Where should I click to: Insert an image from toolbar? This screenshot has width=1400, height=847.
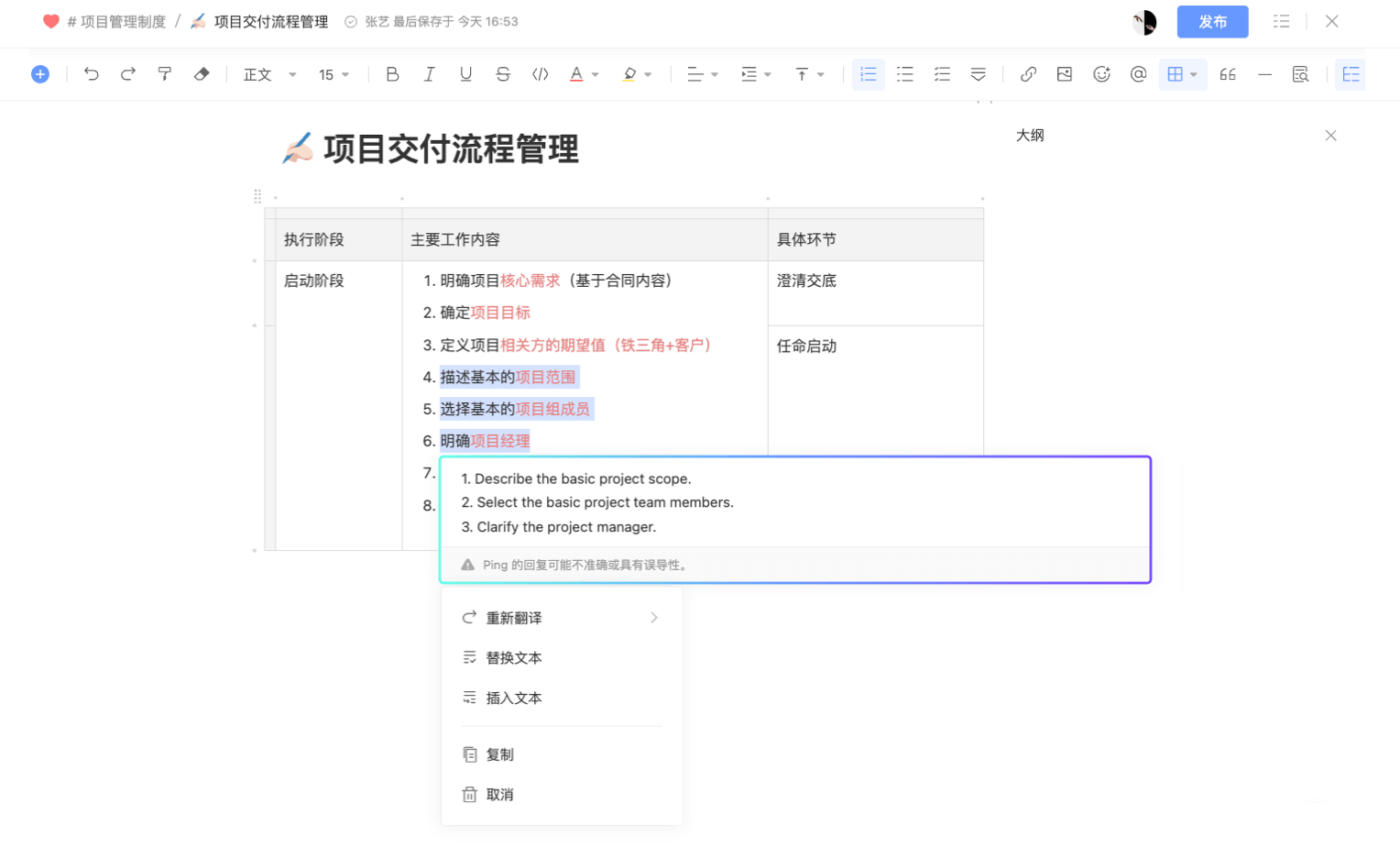(x=1065, y=74)
